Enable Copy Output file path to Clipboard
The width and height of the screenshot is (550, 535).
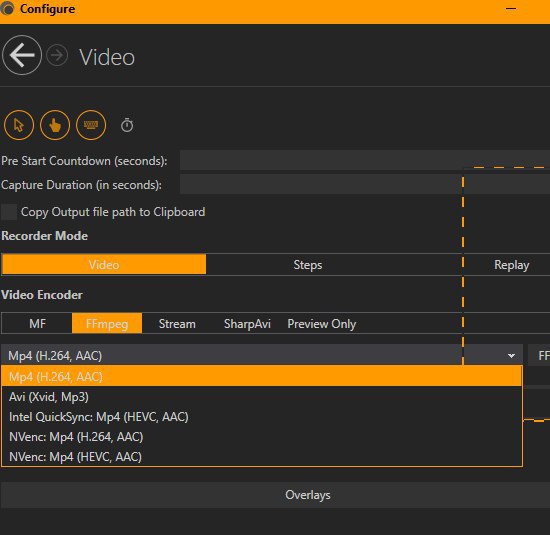point(9,212)
